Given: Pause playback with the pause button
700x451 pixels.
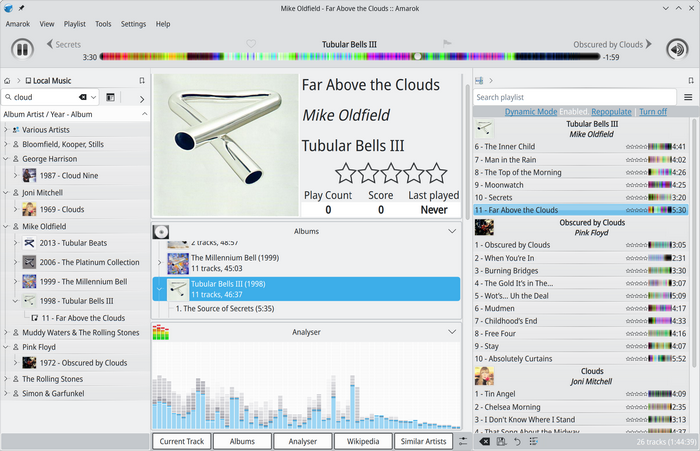Looking at the screenshot, I should [22, 49].
